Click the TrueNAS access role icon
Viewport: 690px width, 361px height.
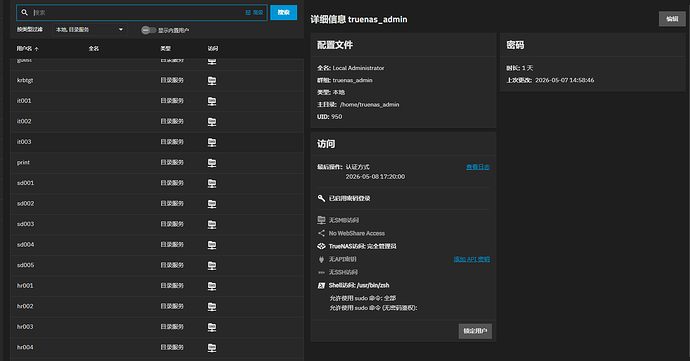(x=321, y=246)
